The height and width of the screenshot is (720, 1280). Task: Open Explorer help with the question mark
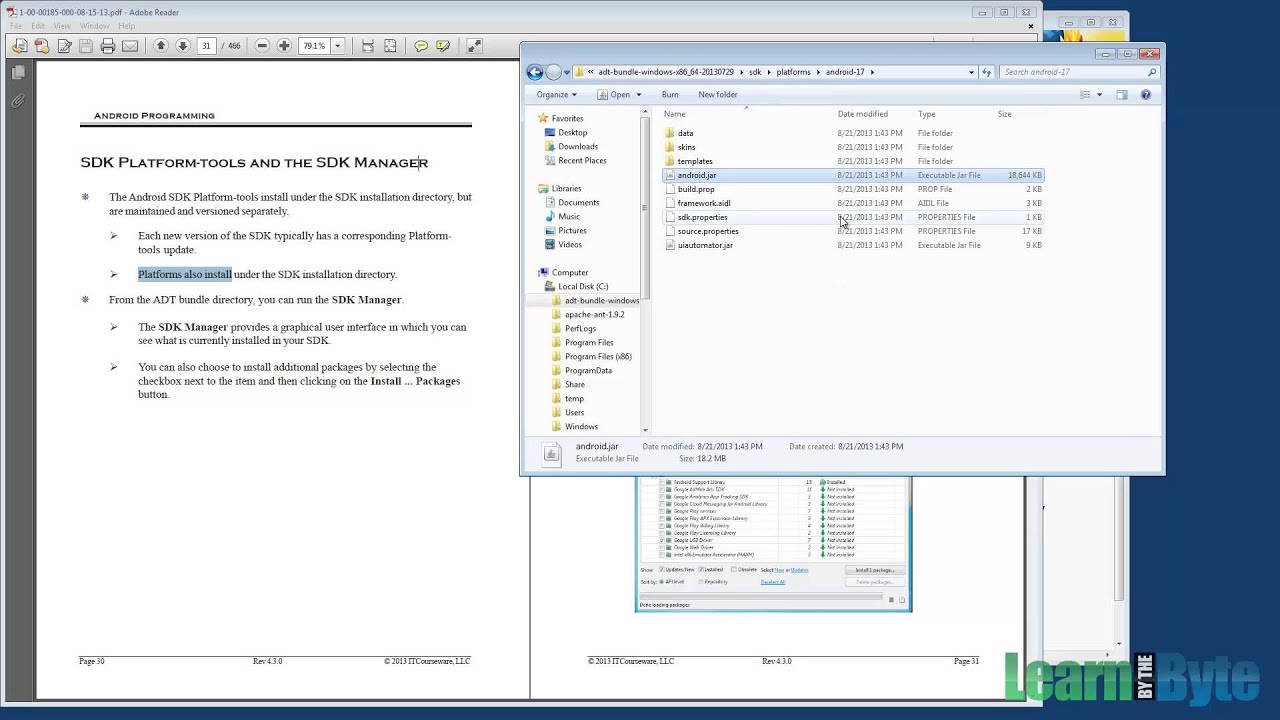pyautogui.click(x=1146, y=95)
